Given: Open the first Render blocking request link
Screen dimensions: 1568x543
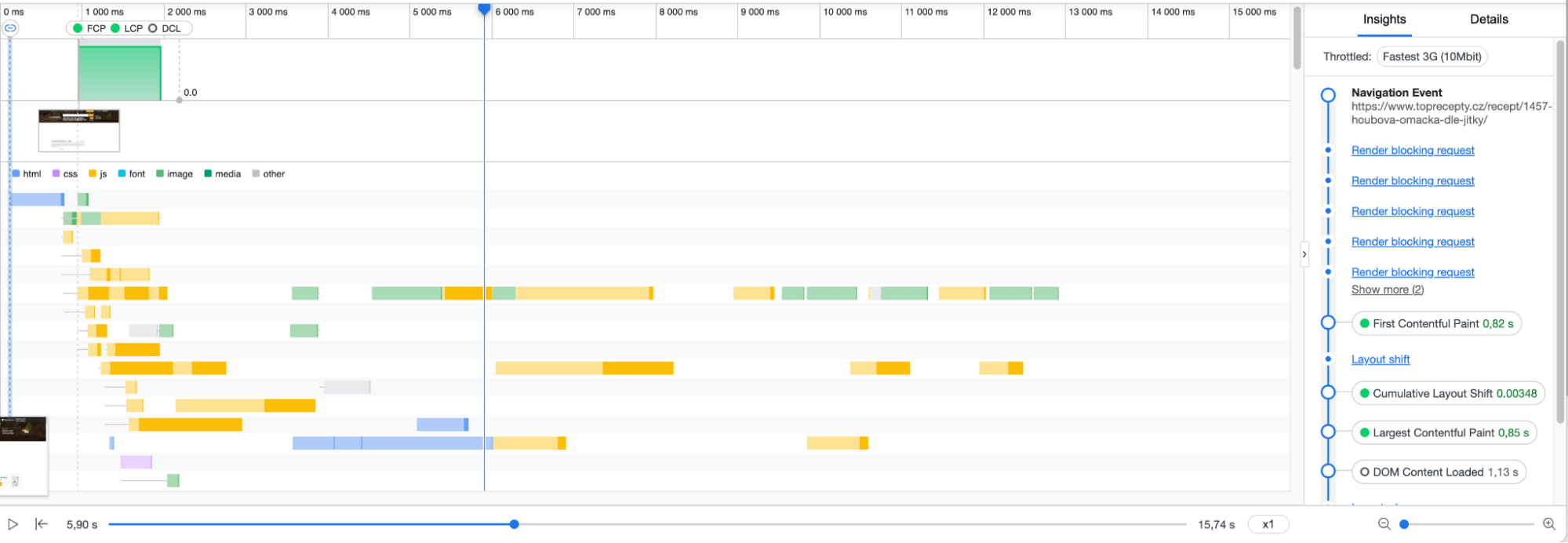Looking at the screenshot, I should click(x=1412, y=150).
